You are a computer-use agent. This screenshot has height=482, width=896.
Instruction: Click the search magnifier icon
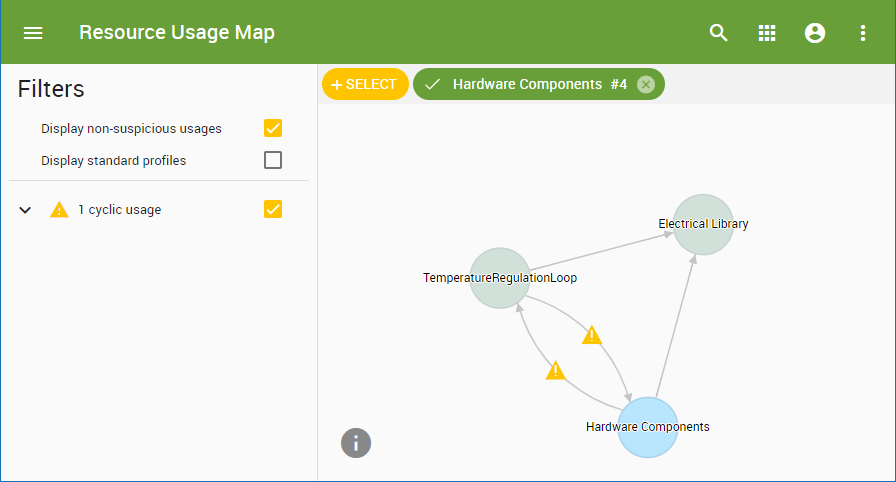point(718,33)
